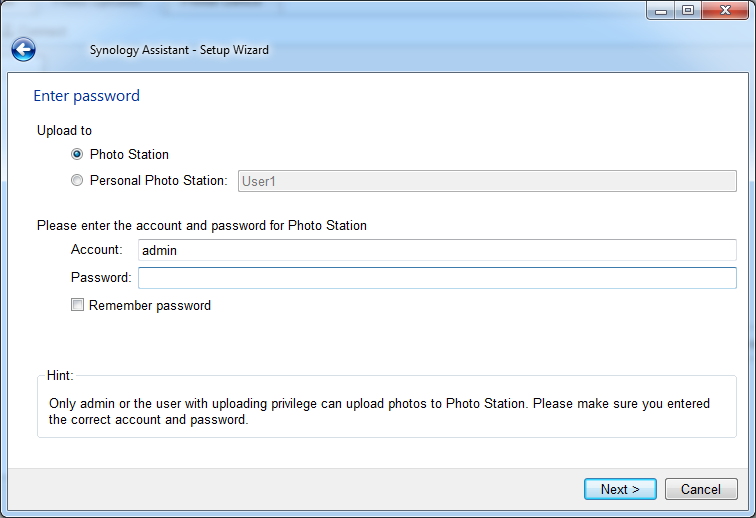Cancel the setup wizard
Screen dimensions: 756x518
(x=701, y=489)
